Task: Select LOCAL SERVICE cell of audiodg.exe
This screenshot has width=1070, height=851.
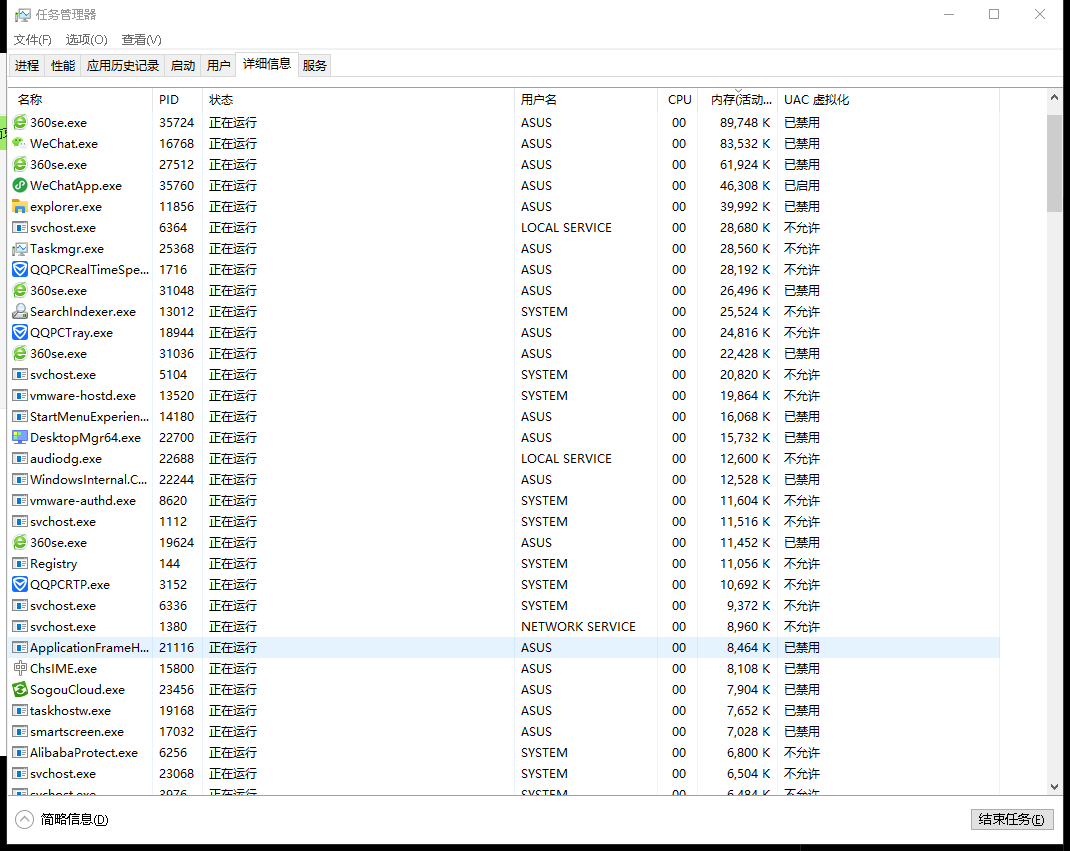Action: click(x=566, y=459)
